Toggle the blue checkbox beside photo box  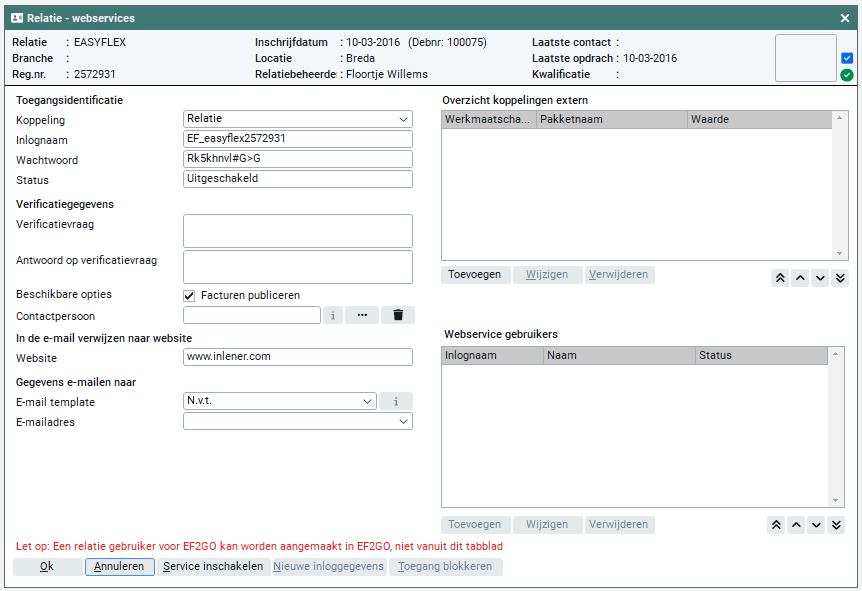click(847, 58)
